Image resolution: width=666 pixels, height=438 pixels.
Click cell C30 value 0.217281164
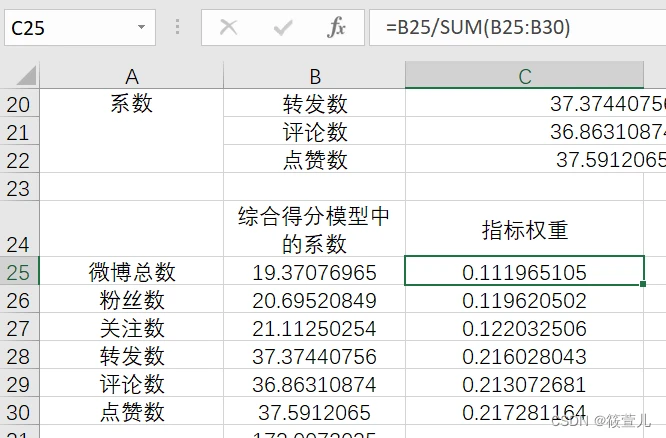(x=525, y=411)
